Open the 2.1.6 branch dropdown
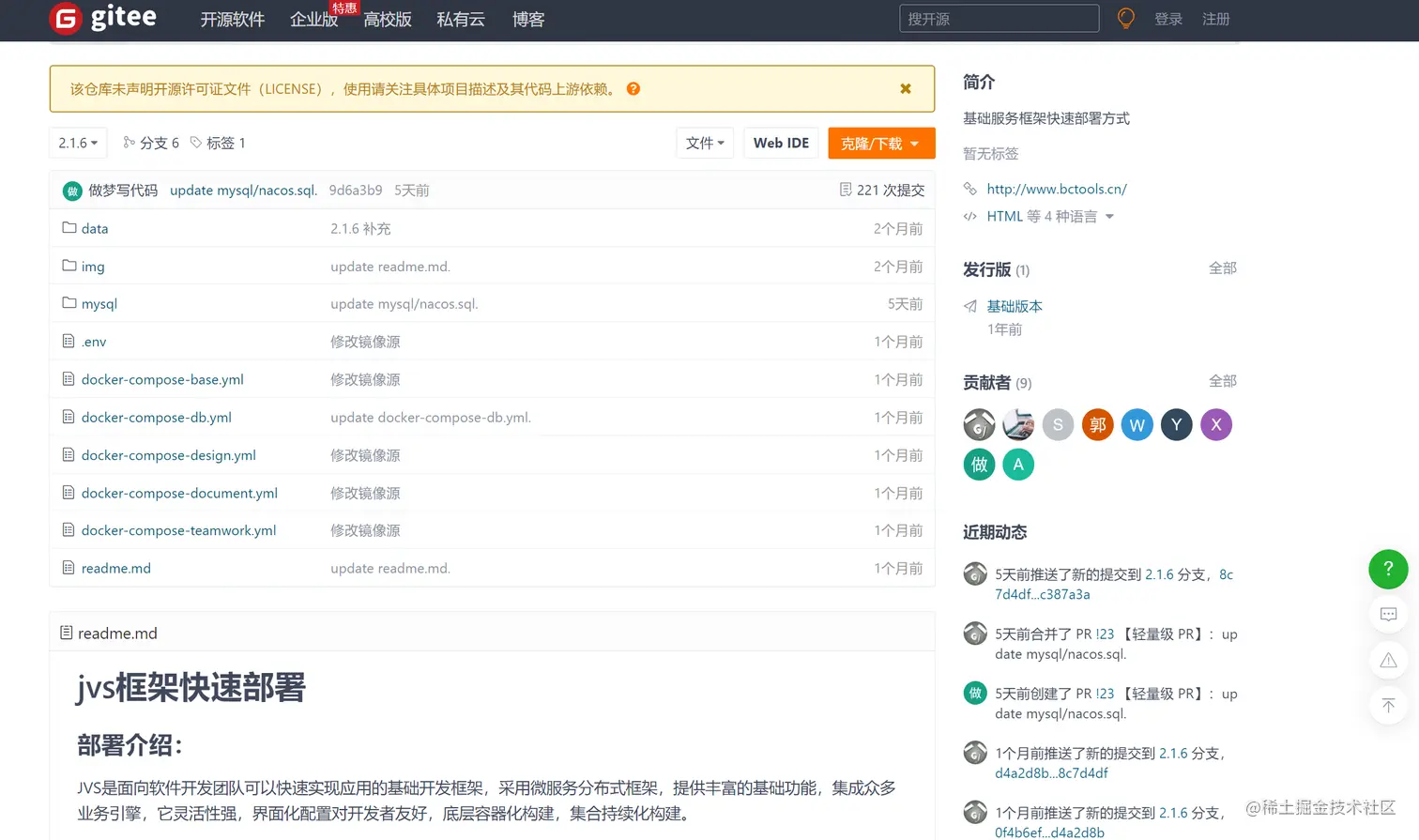Screen dimensions: 1419x840 78,143
